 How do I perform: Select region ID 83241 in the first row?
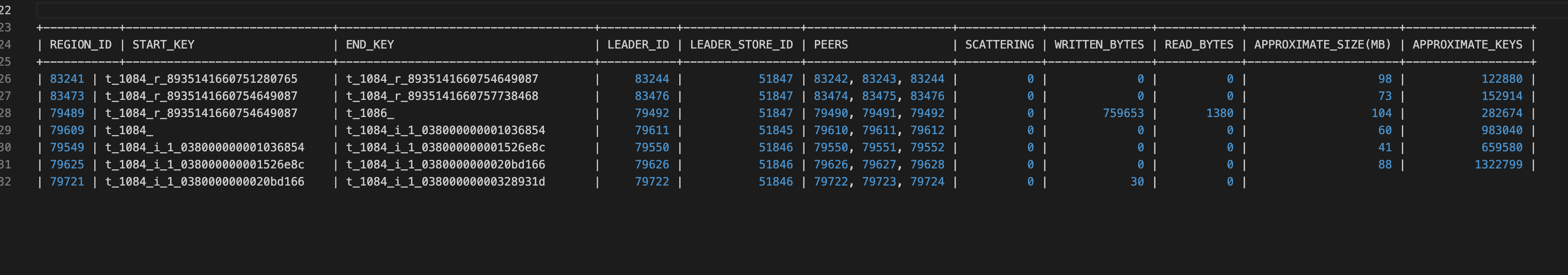click(67, 79)
